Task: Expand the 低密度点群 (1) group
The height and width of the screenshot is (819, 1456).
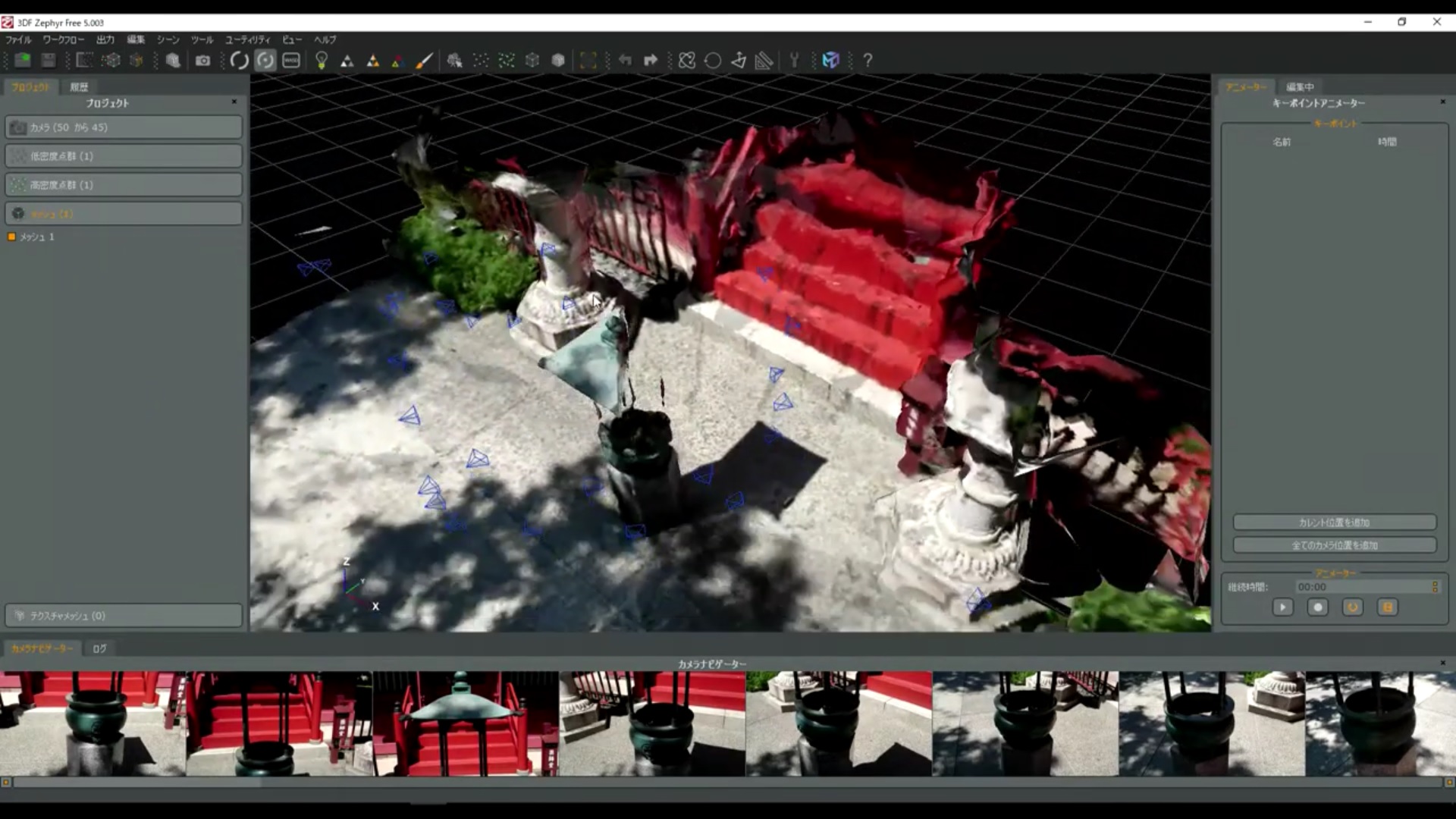Action: point(124,155)
